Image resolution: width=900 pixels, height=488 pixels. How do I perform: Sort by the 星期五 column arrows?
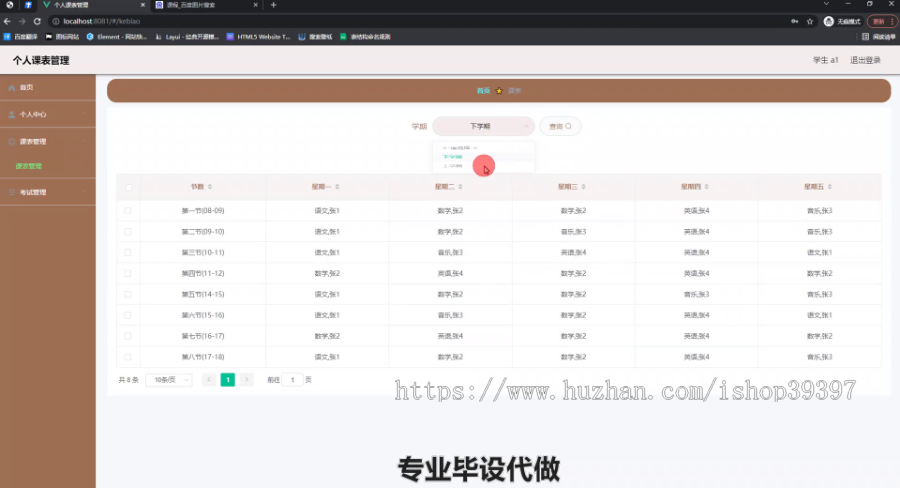coord(830,187)
